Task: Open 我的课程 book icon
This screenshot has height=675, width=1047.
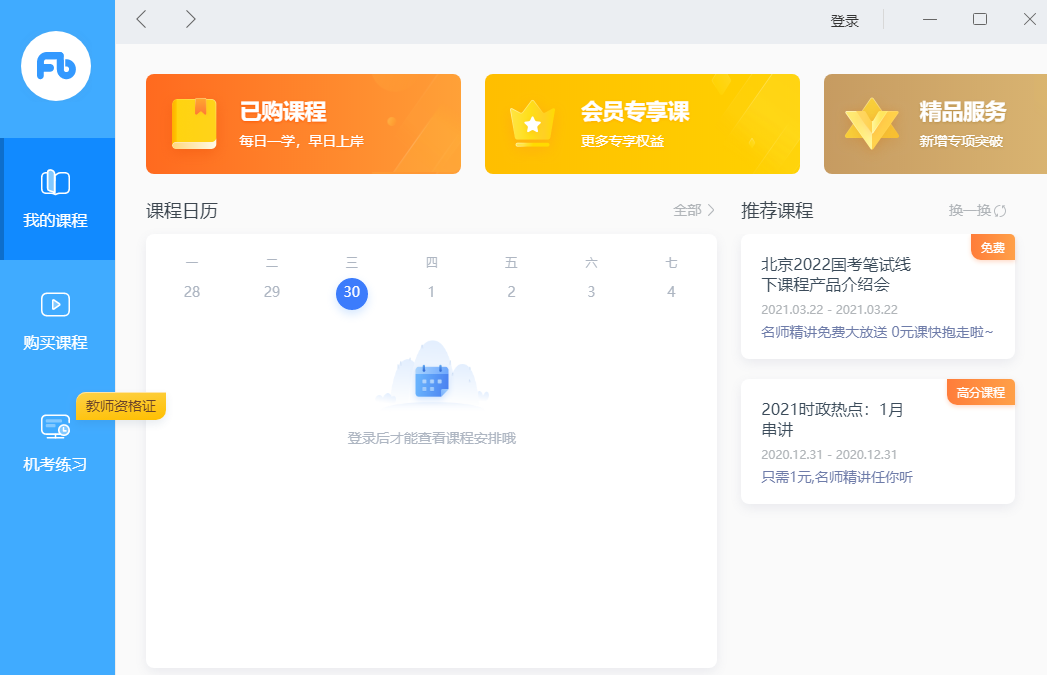Action: coord(55,182)
